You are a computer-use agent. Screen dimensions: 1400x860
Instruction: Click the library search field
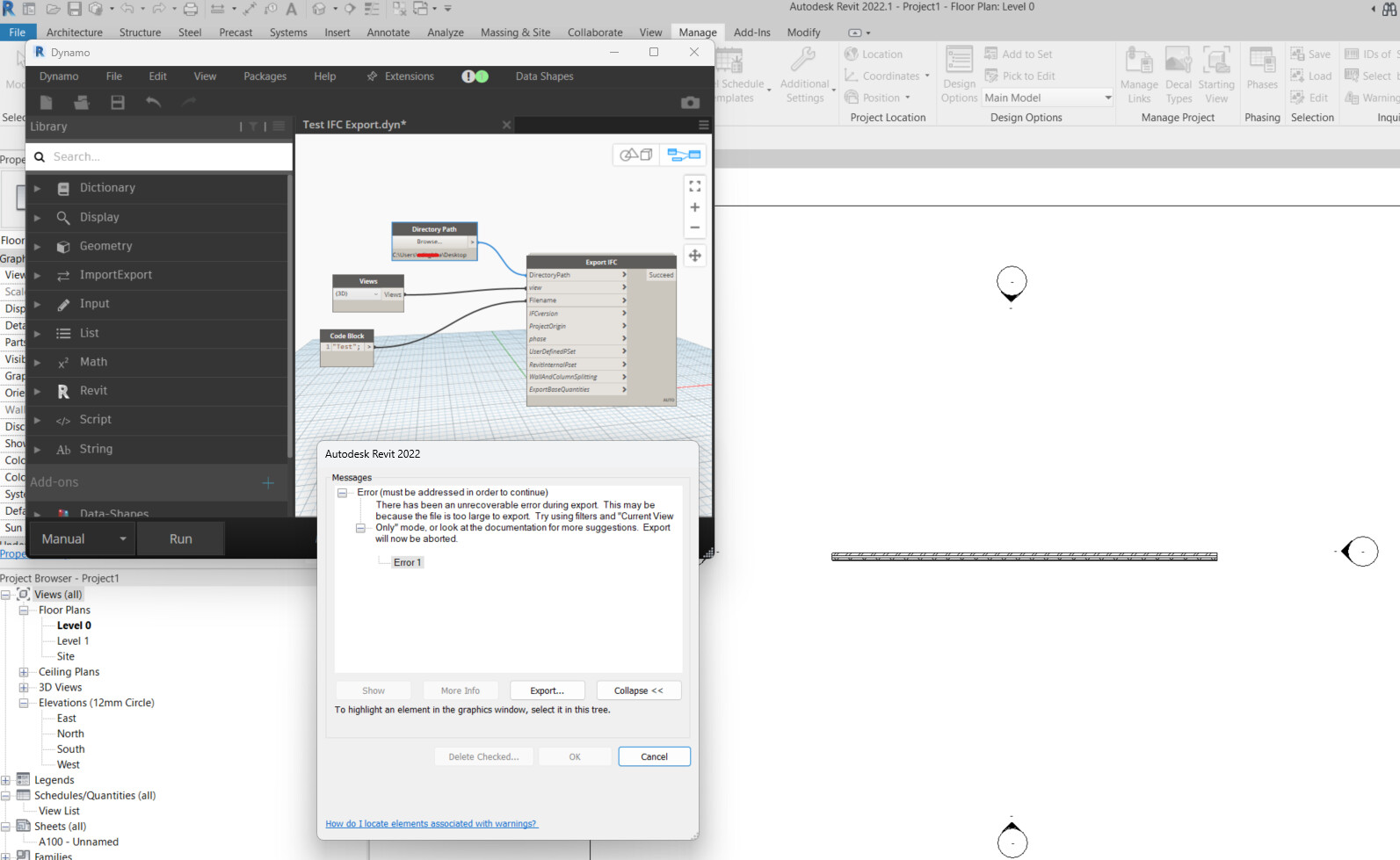159,156
